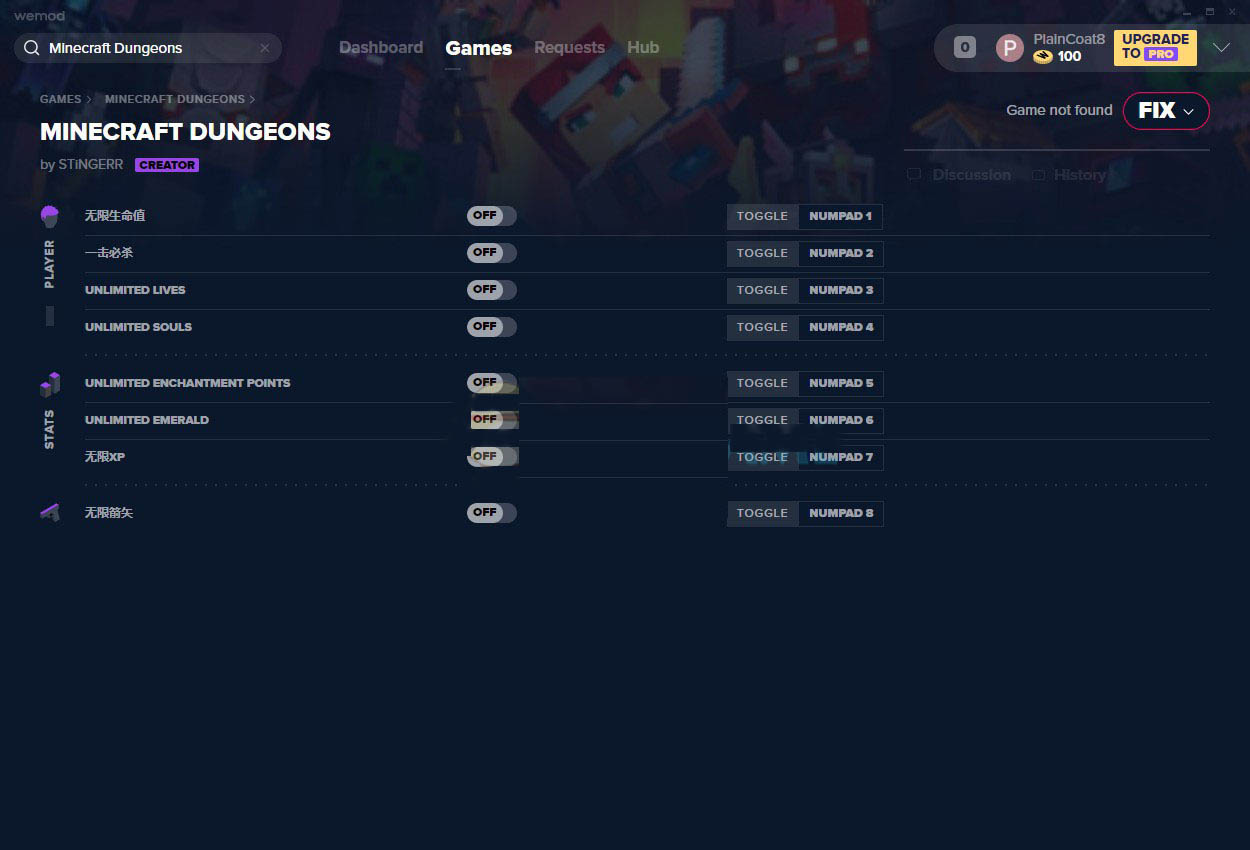
Task: Switch to the Games tab
Action: 479,48
